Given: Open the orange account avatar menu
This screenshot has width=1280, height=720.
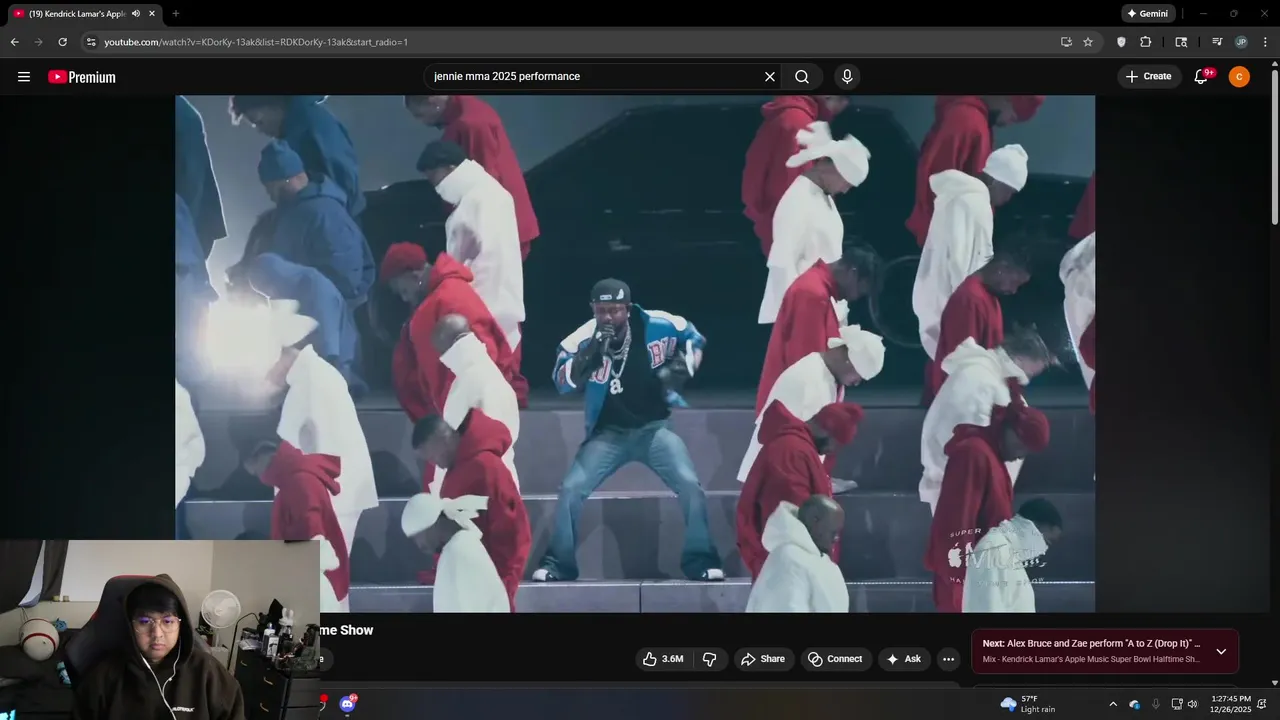Looking at the screenshot, I should click(1239, 77).
